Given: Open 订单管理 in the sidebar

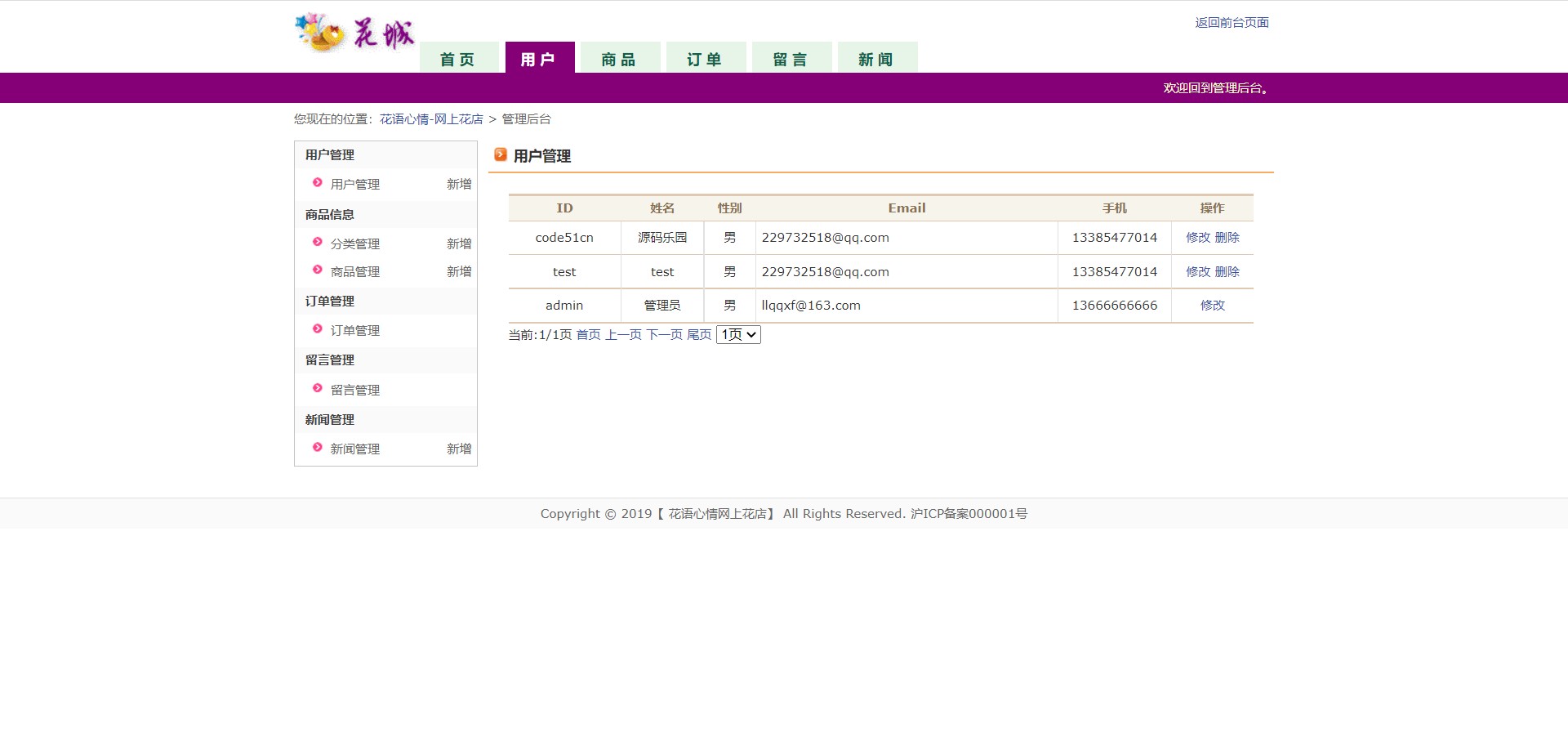Looking at the screenshot, I should (x=355, y=331).
